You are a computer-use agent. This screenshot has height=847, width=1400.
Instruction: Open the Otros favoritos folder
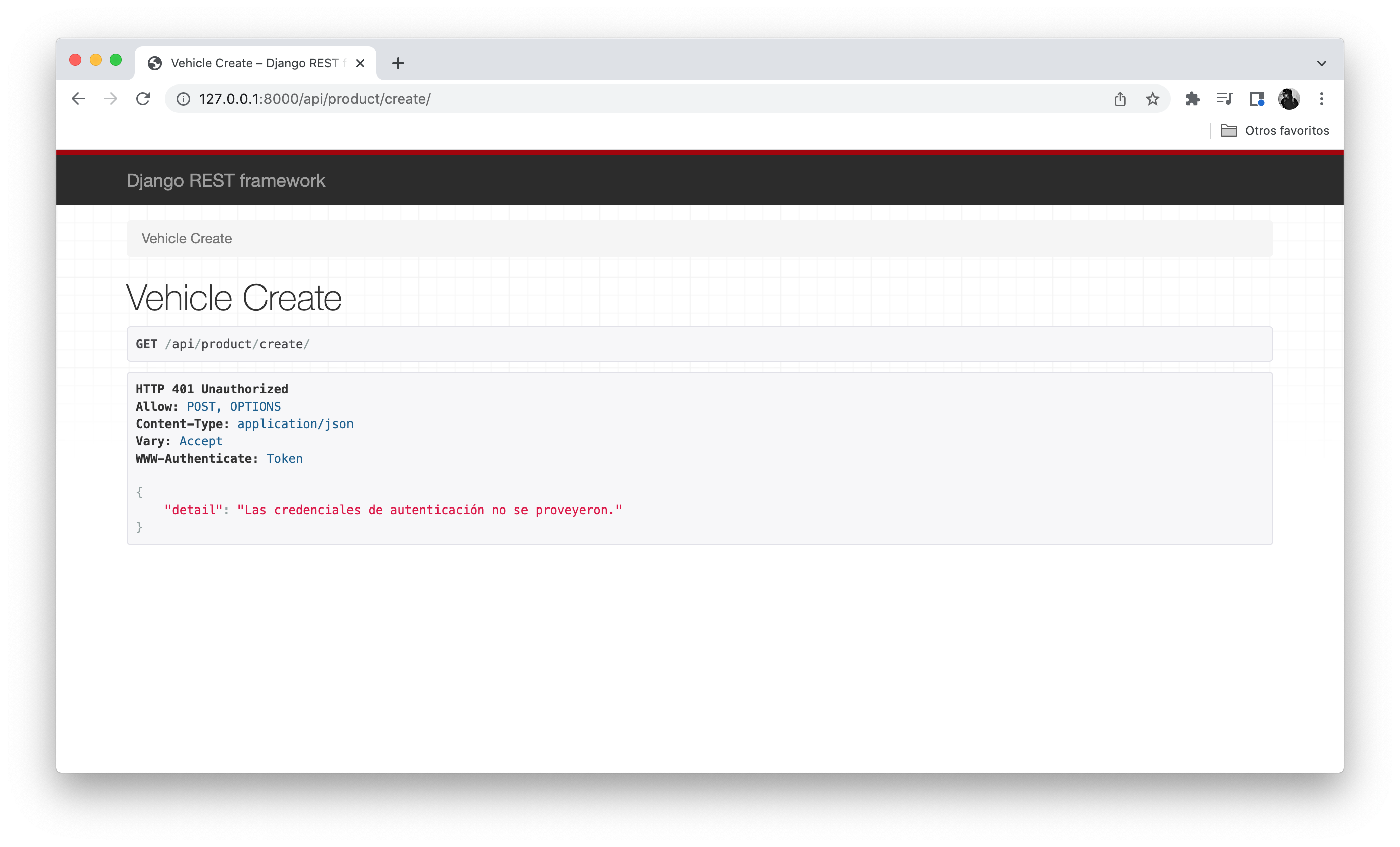(1275, 130)
